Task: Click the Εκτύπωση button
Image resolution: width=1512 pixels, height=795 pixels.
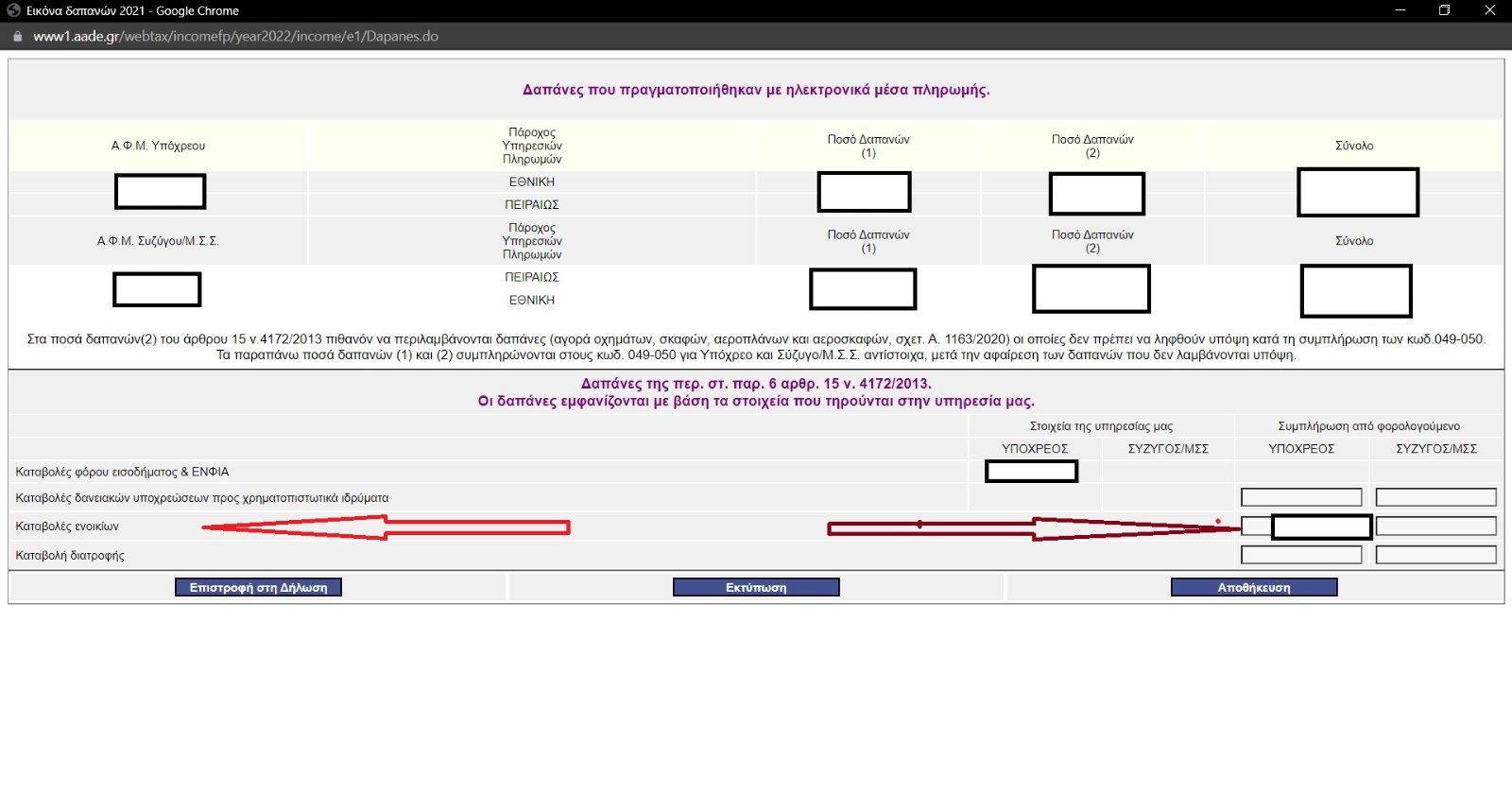Action: [756, 587]
